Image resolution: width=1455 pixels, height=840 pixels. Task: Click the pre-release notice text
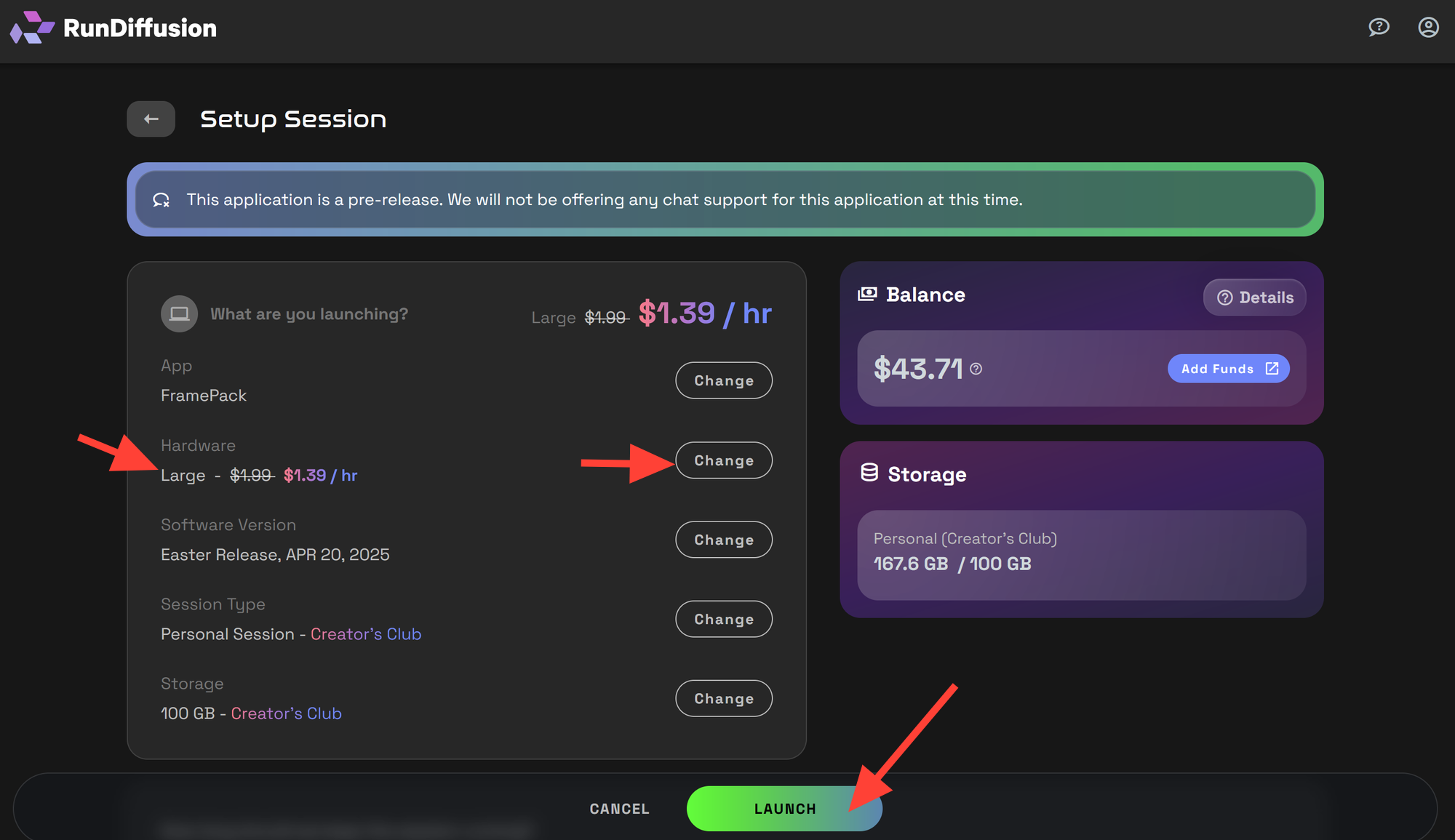coord(605,200)
